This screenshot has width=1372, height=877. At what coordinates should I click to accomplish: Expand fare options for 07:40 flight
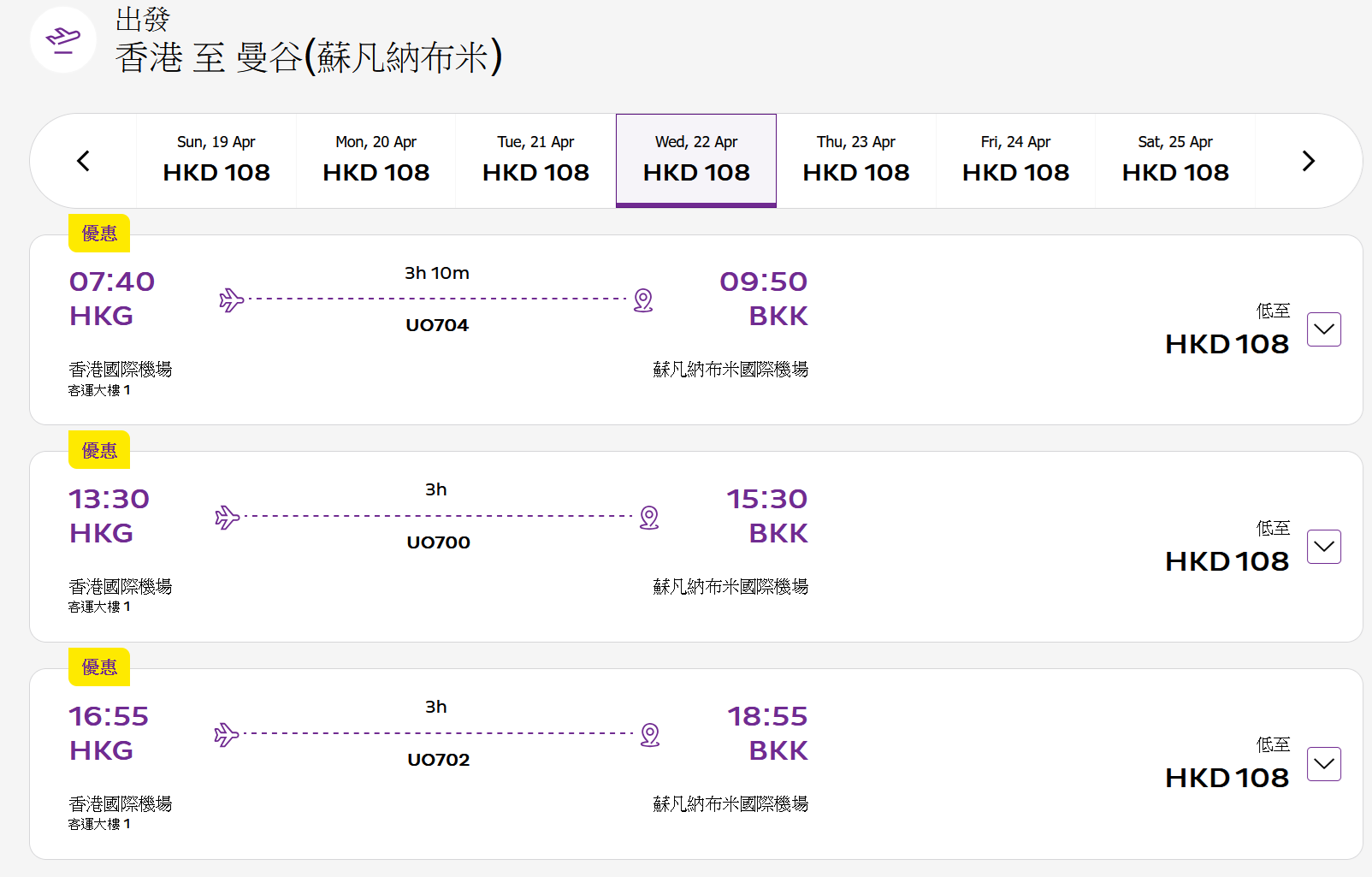(1323, 329)
